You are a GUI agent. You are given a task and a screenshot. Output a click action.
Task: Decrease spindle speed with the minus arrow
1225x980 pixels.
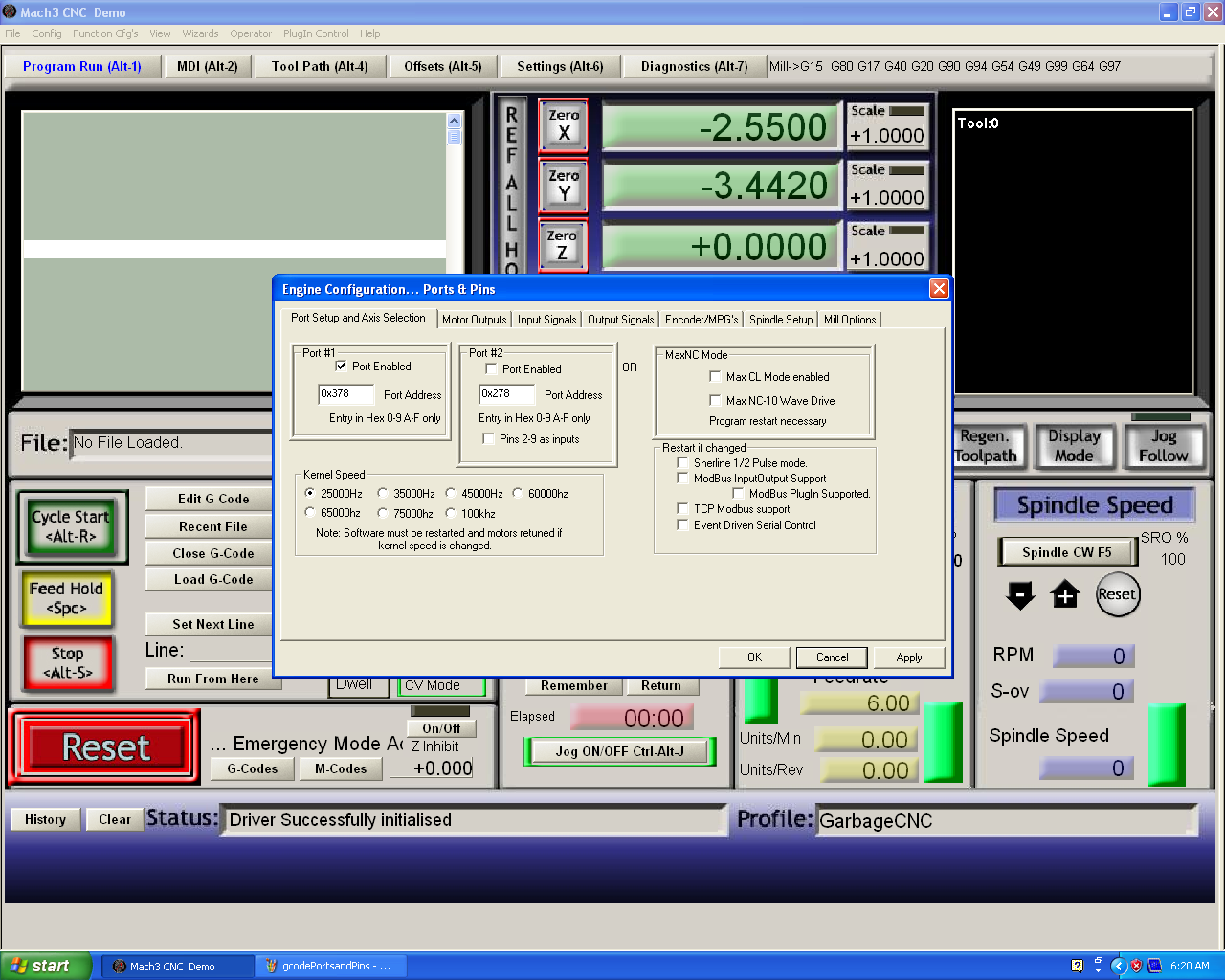pyautogui.click(x=1020, y=595)
